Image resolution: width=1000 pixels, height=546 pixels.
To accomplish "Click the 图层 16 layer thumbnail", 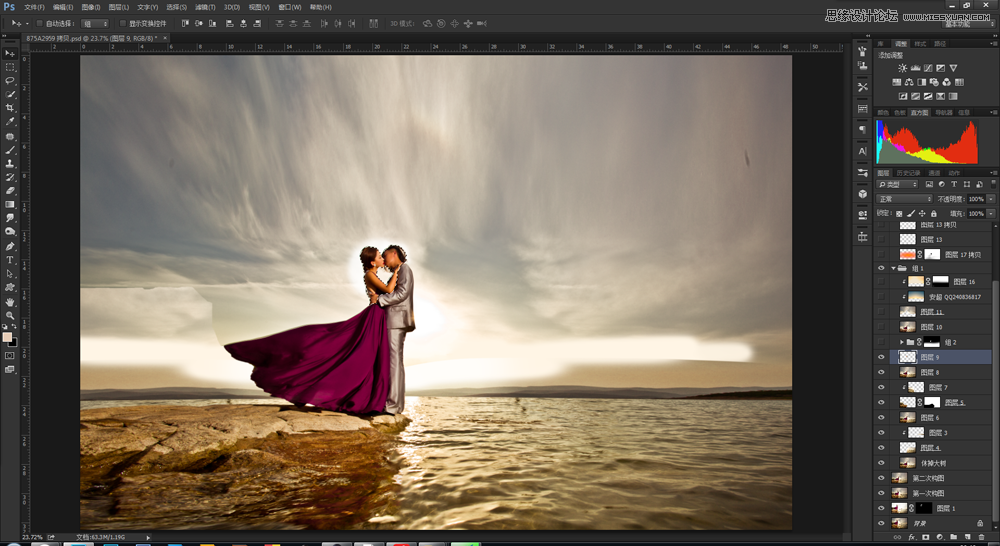I will tap(916, 281).
